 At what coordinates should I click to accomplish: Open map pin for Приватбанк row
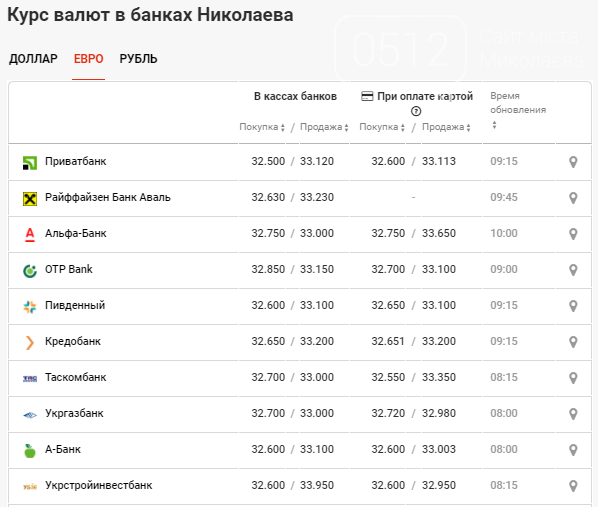[x=573, y=162]
